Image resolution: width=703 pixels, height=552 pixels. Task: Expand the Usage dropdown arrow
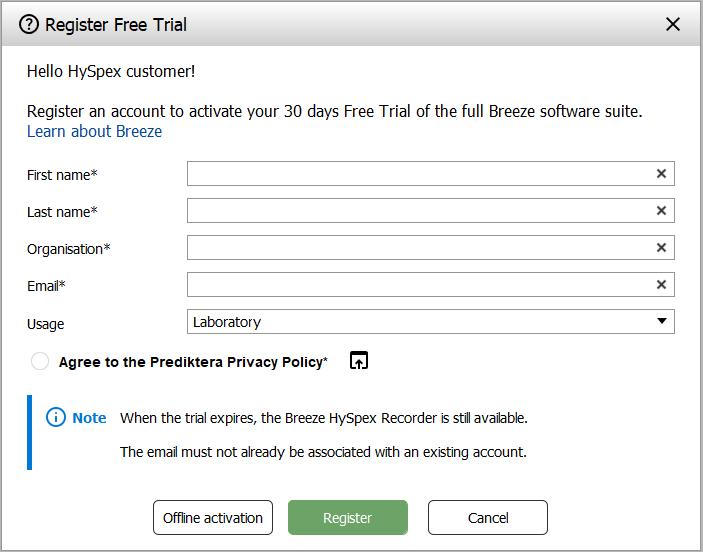pos(661,322)
